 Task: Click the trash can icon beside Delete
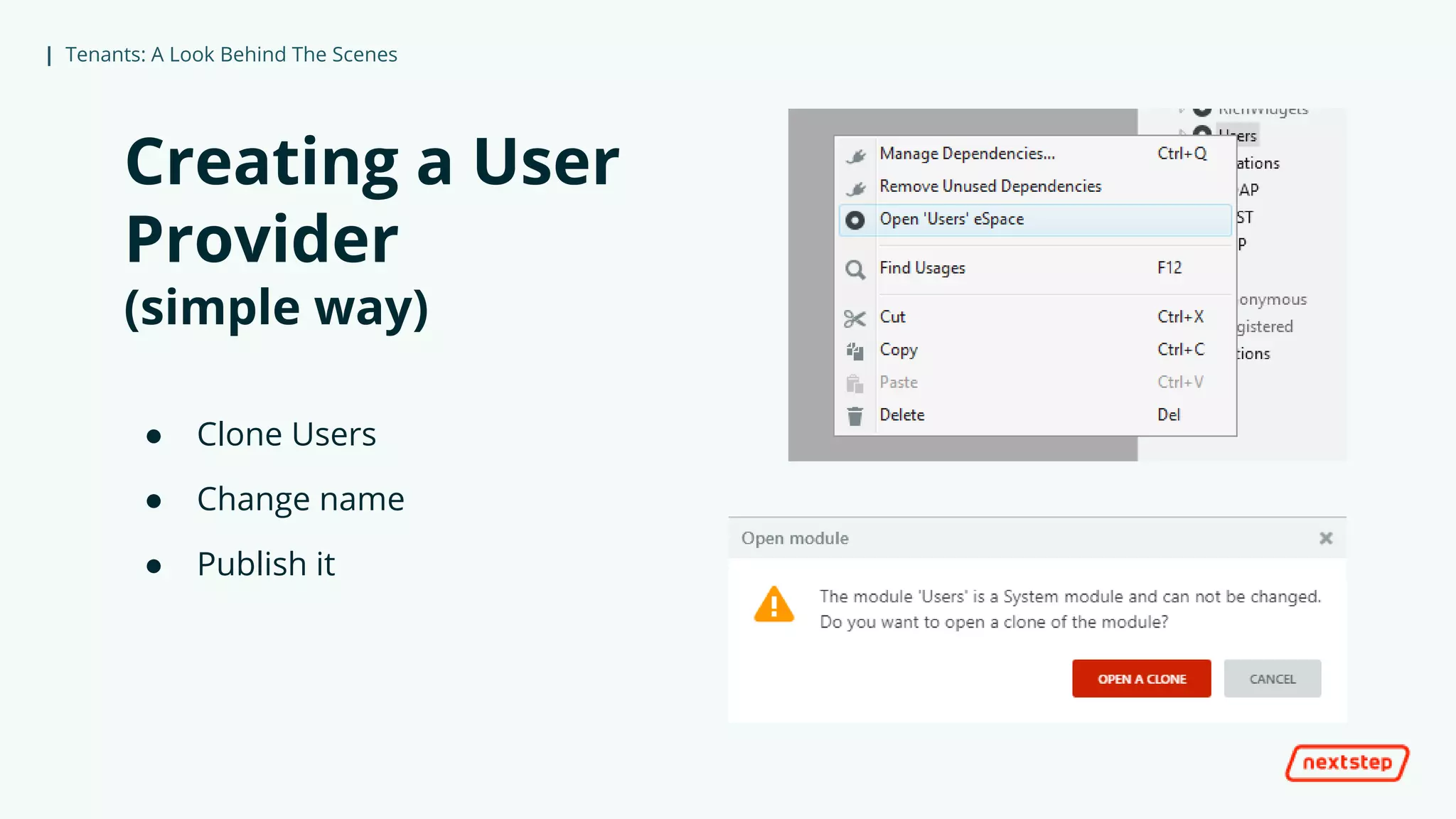[855, 416]
